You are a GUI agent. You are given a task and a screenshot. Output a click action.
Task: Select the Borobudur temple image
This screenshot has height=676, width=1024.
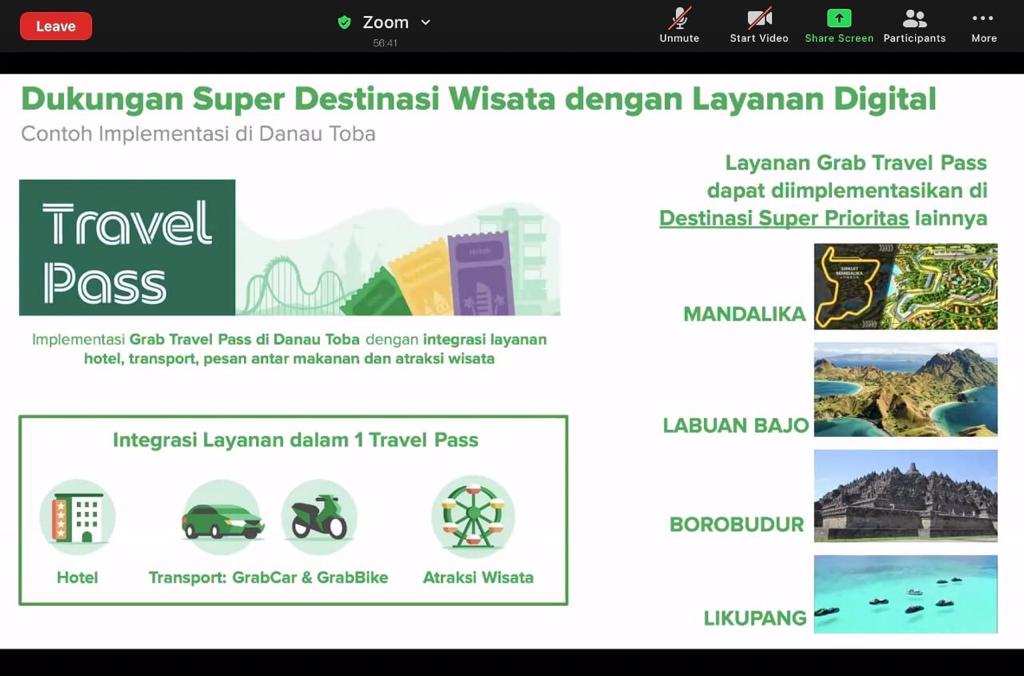(x=905, y=495)
